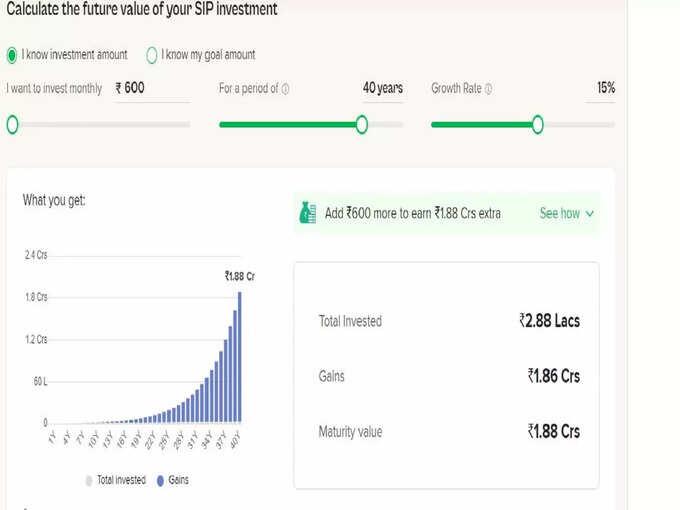Click the ₹1.88 Cr chart label

tap(239, 276)
